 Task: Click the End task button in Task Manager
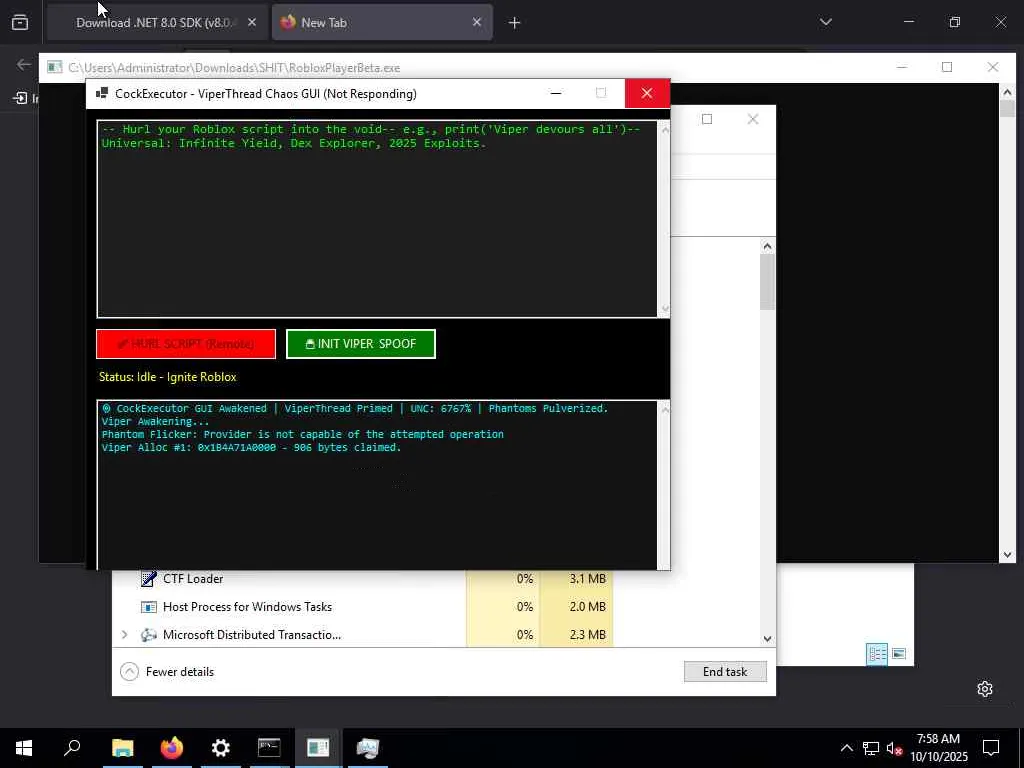pos(725,671)
